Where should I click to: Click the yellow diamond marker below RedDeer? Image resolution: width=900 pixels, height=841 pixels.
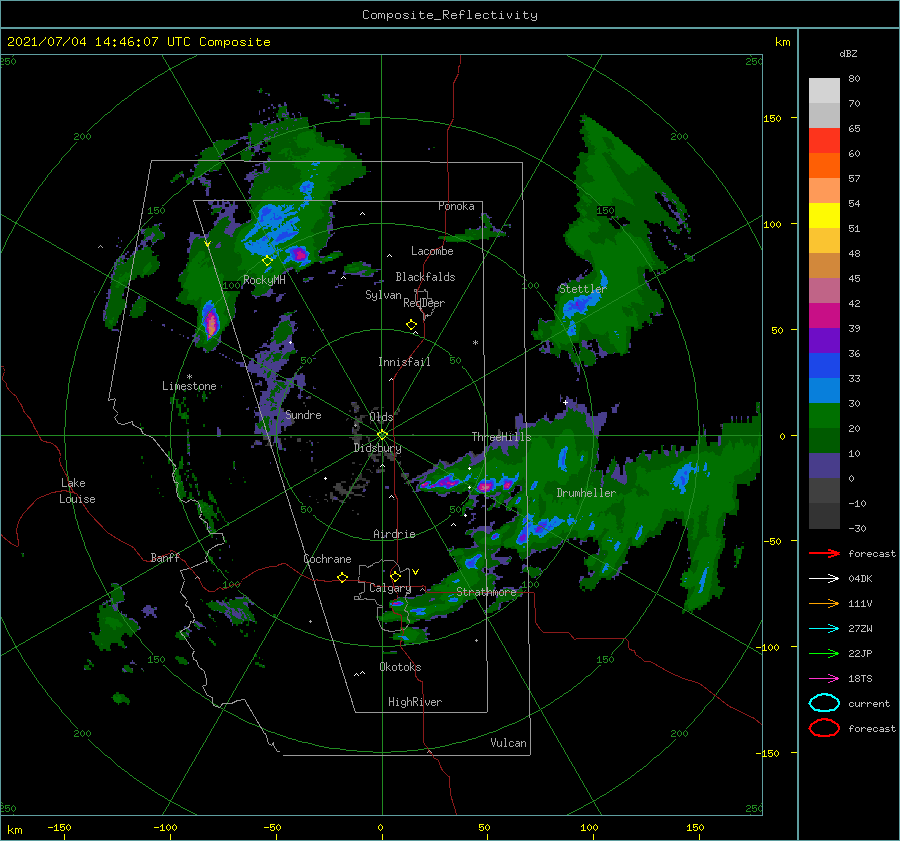pyautogui.click(x=411, y=325)
